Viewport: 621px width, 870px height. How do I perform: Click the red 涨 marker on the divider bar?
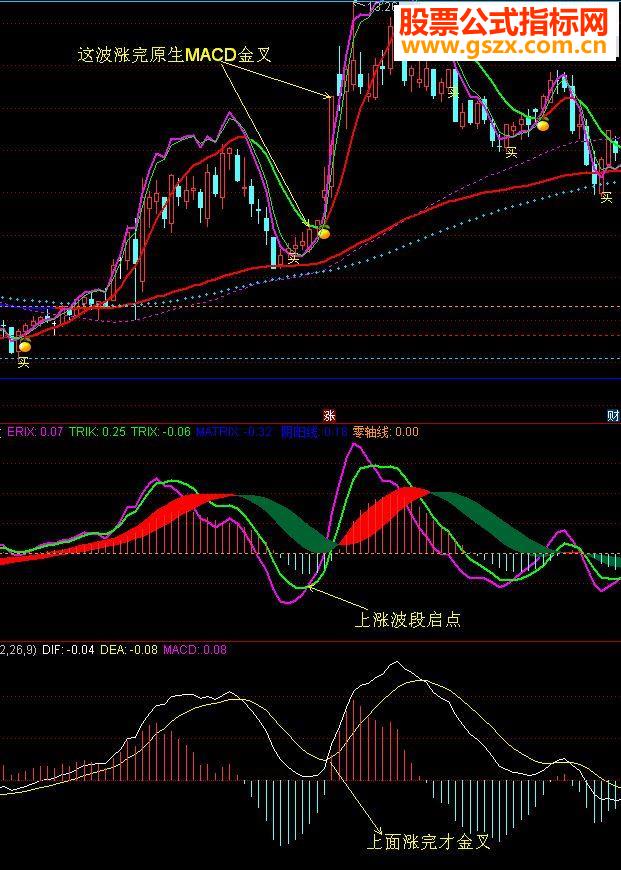coord(329,416)
